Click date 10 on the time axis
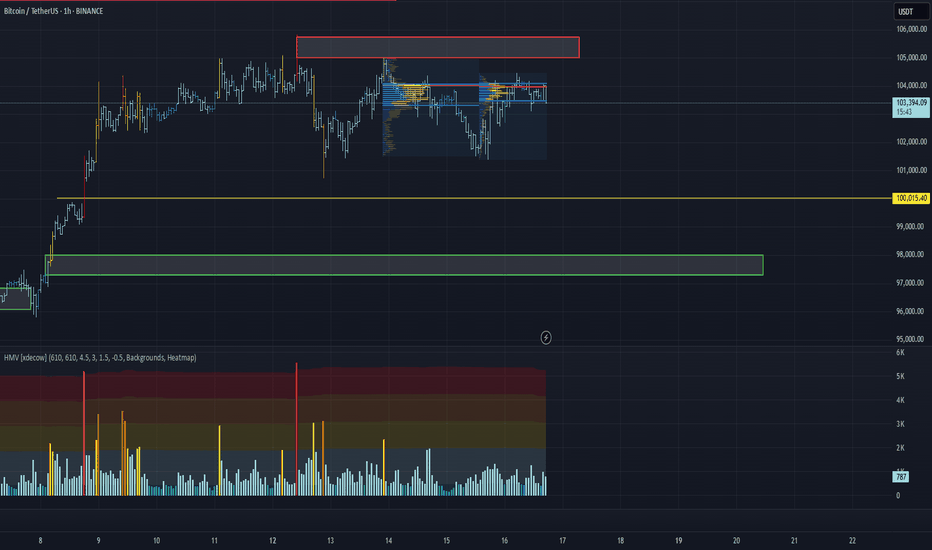 156,540
